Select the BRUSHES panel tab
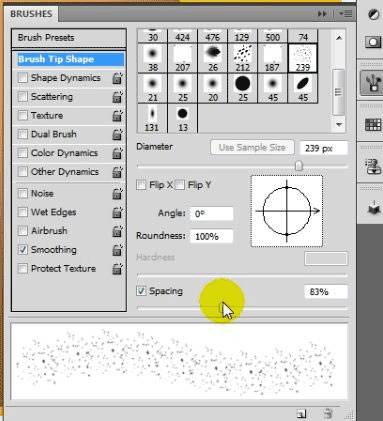The height and width of the screenshot is (421, 383). click(x=31, y=14)
